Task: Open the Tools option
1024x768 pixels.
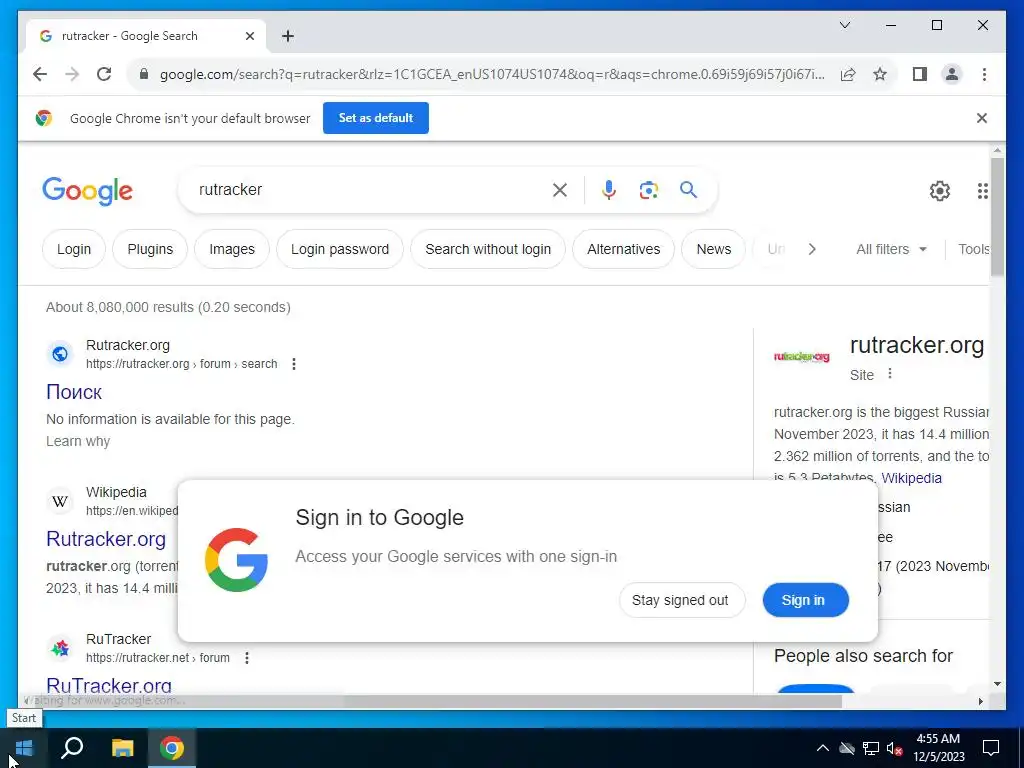Action: 973,249
